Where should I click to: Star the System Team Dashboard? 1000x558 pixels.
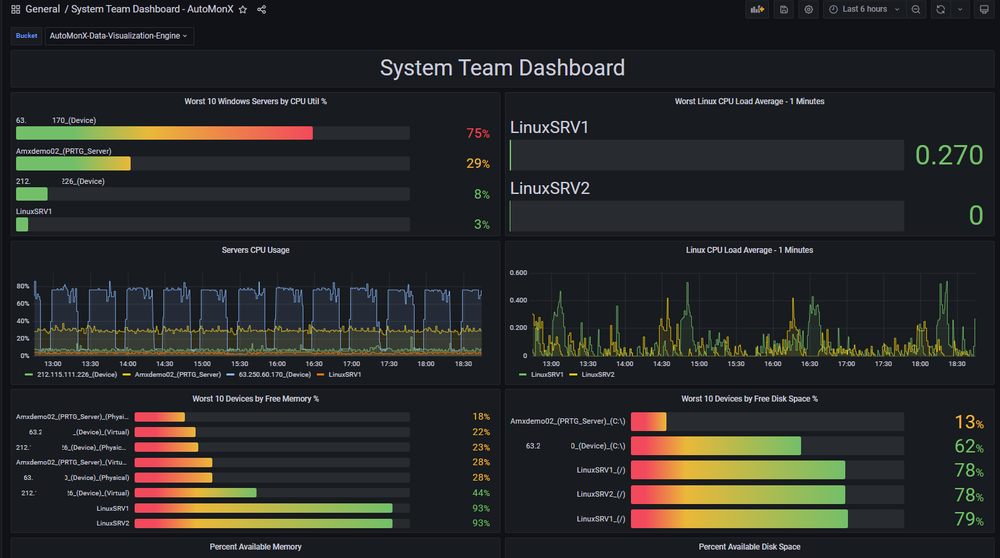tap(243, 10)
